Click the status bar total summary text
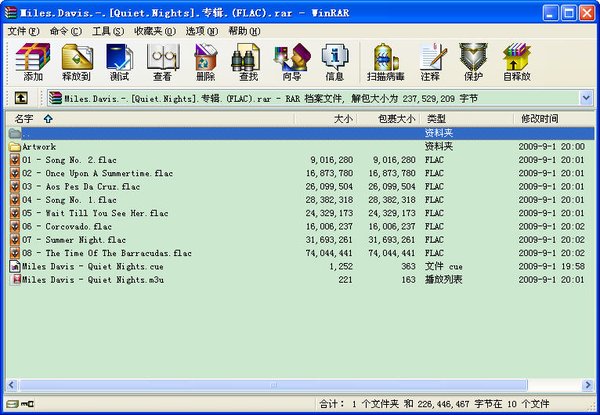 point(434,404)
